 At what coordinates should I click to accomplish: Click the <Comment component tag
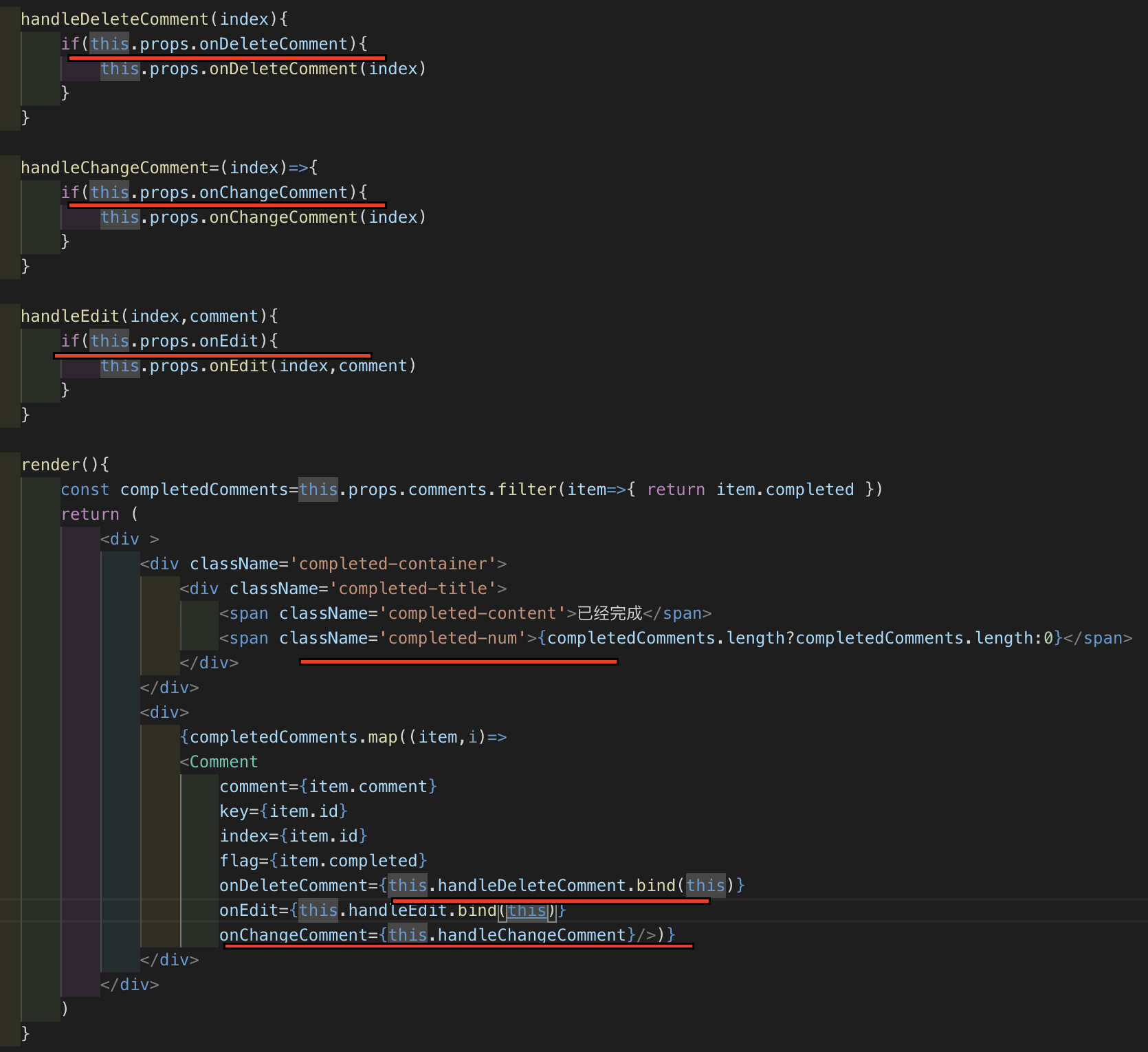[x=219, y=762]
